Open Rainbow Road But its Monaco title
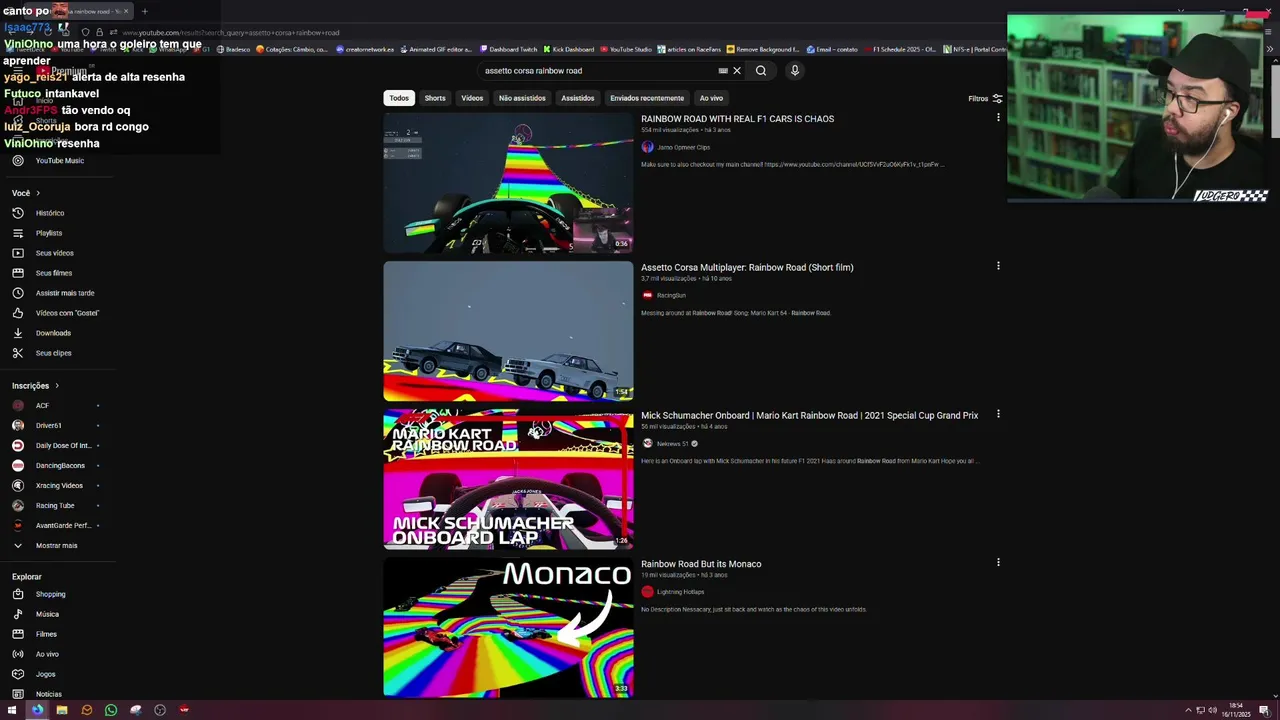This screenshot has width=1280, height=720. click(701, 564)
